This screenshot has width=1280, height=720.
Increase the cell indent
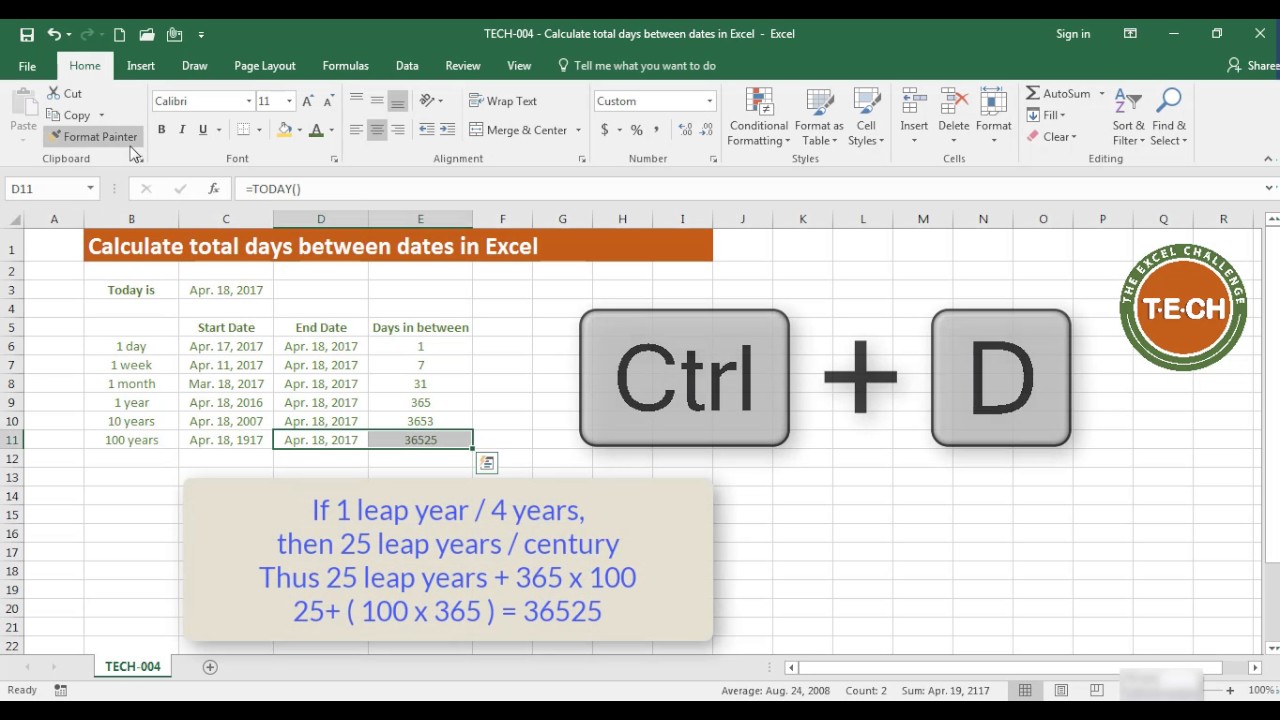coord(447,130)
